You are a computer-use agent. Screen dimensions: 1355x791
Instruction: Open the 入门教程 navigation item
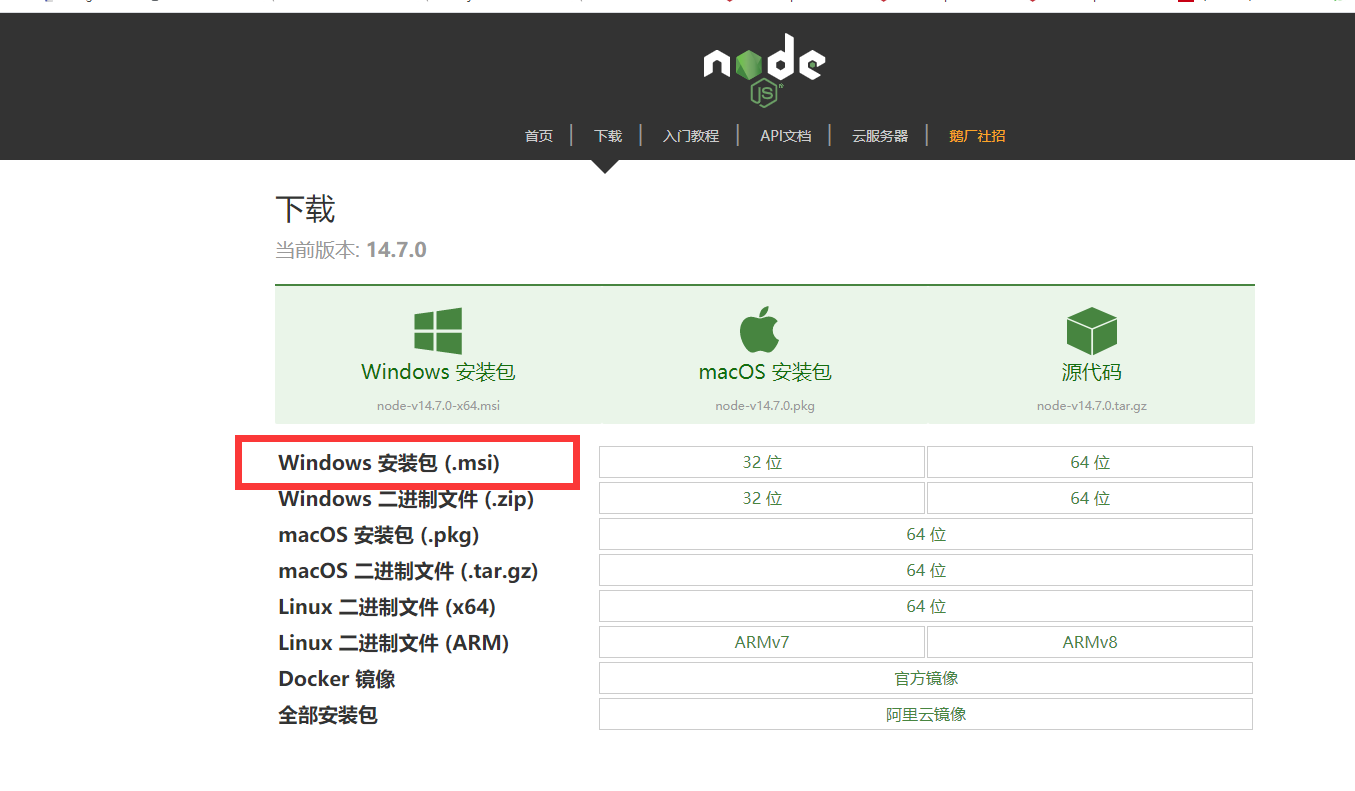tap(691, 136)
